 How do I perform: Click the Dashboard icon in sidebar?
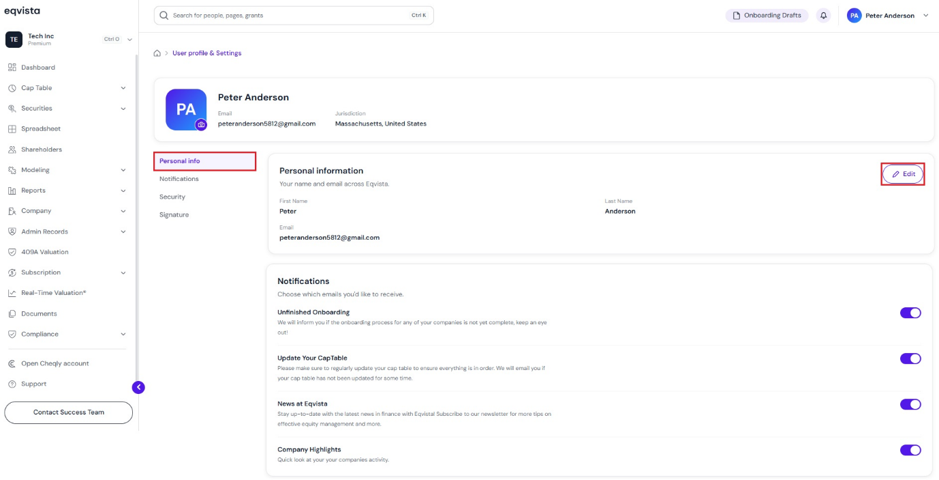tap(12, 68)
